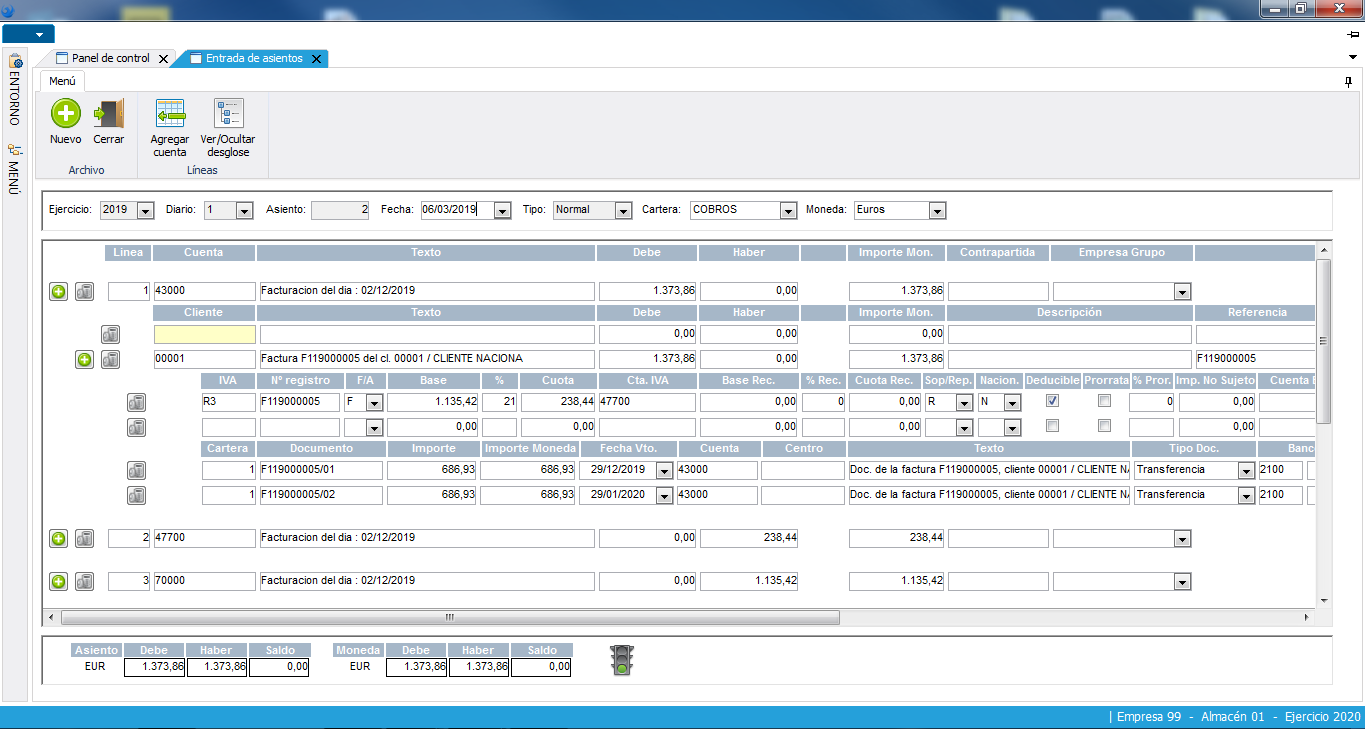Click the traffic light status icon
The width and height of the screenshot is (1365, 729).
[622, 660]
